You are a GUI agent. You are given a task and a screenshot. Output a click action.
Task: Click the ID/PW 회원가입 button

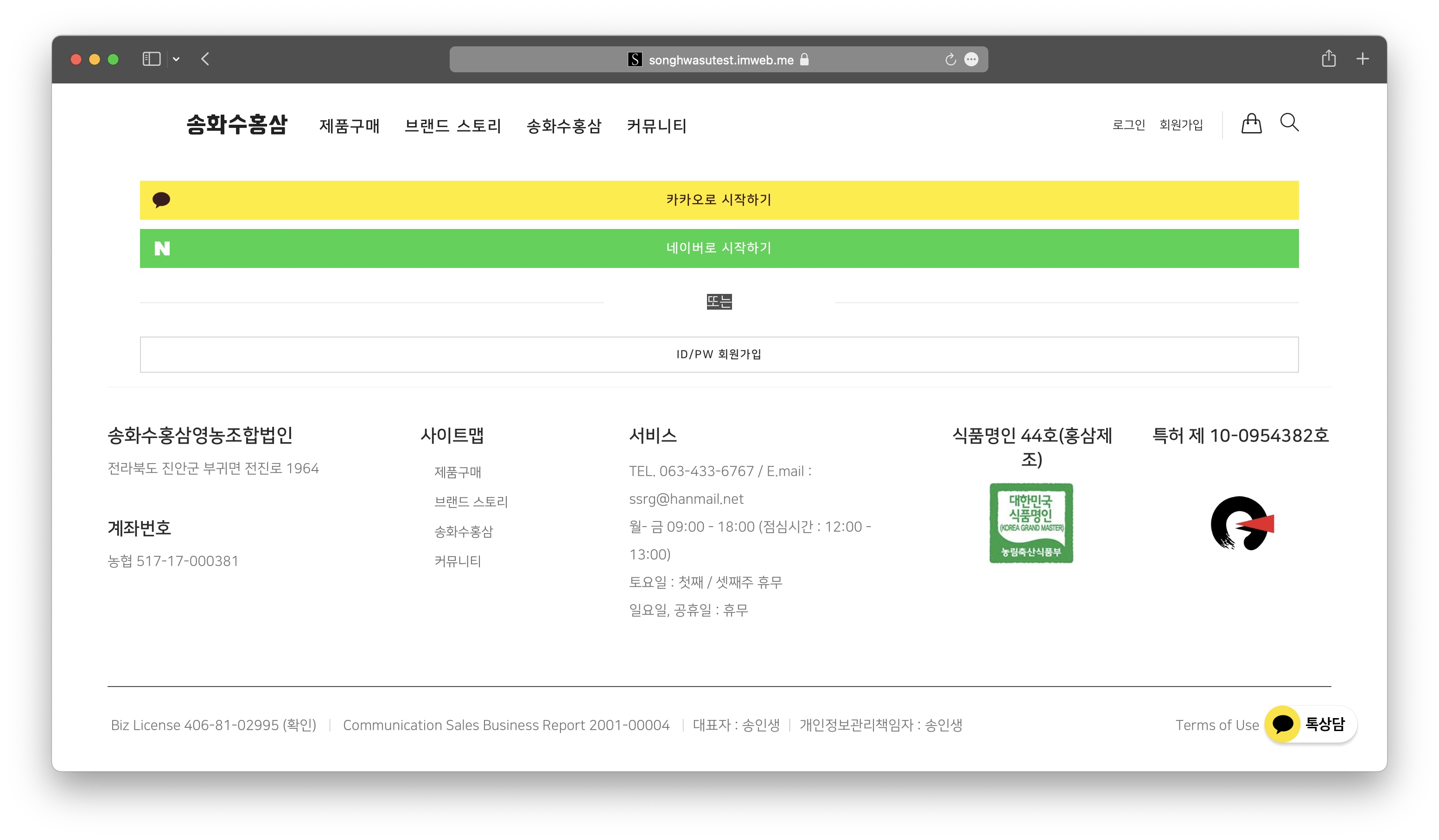[x=719, y=355]
